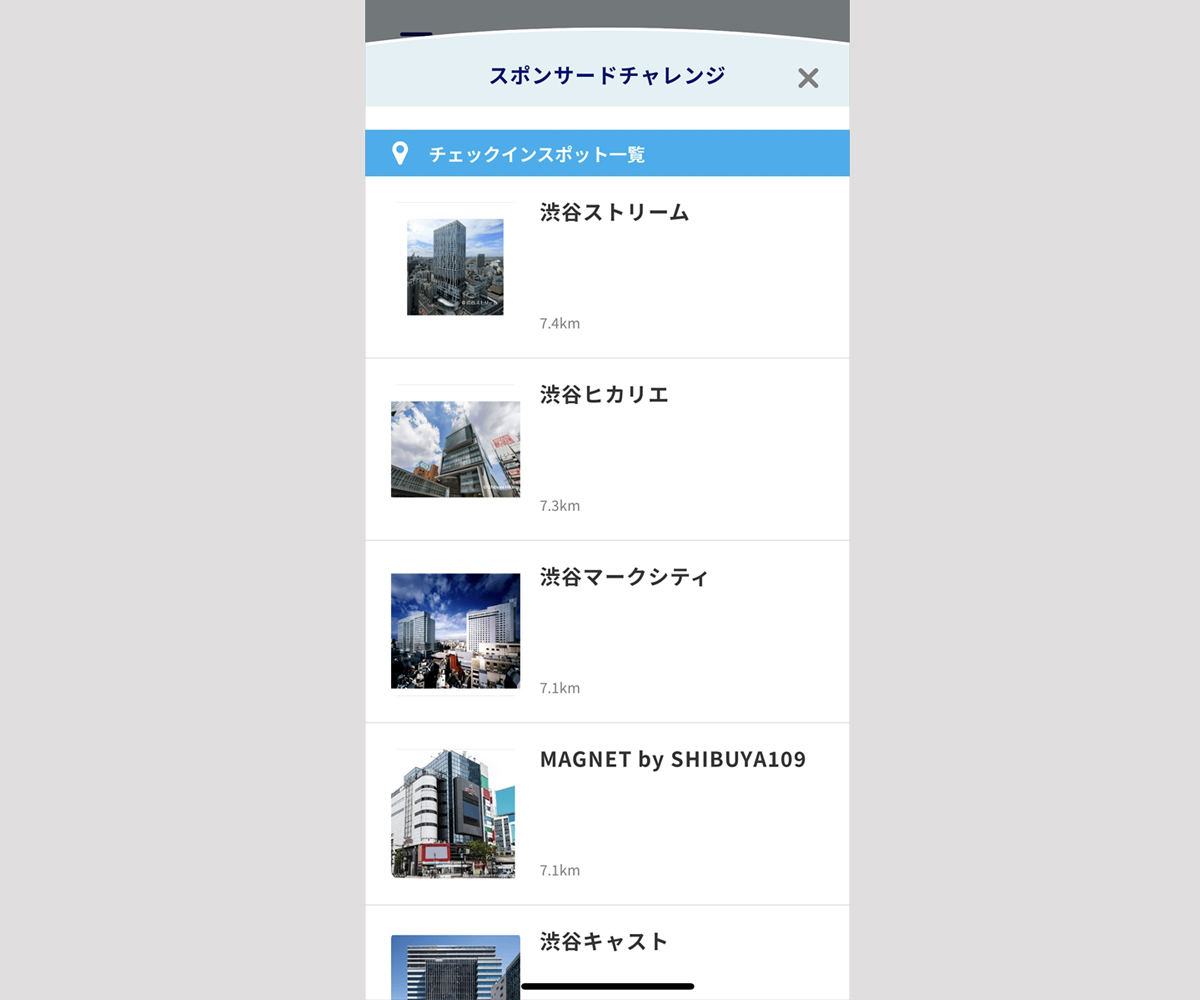Open the 渋谷ヒカリエ thumbnail image
Screen dimensions: 1200x1000
455,449
